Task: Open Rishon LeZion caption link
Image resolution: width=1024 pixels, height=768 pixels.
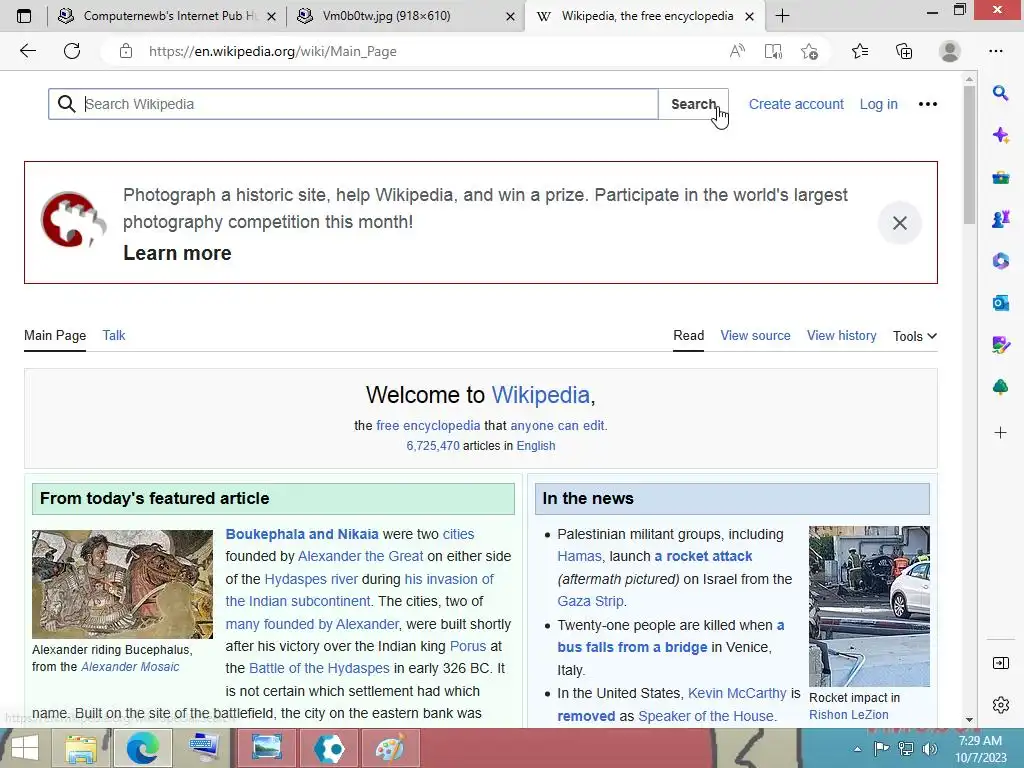Action: [848, 715]
